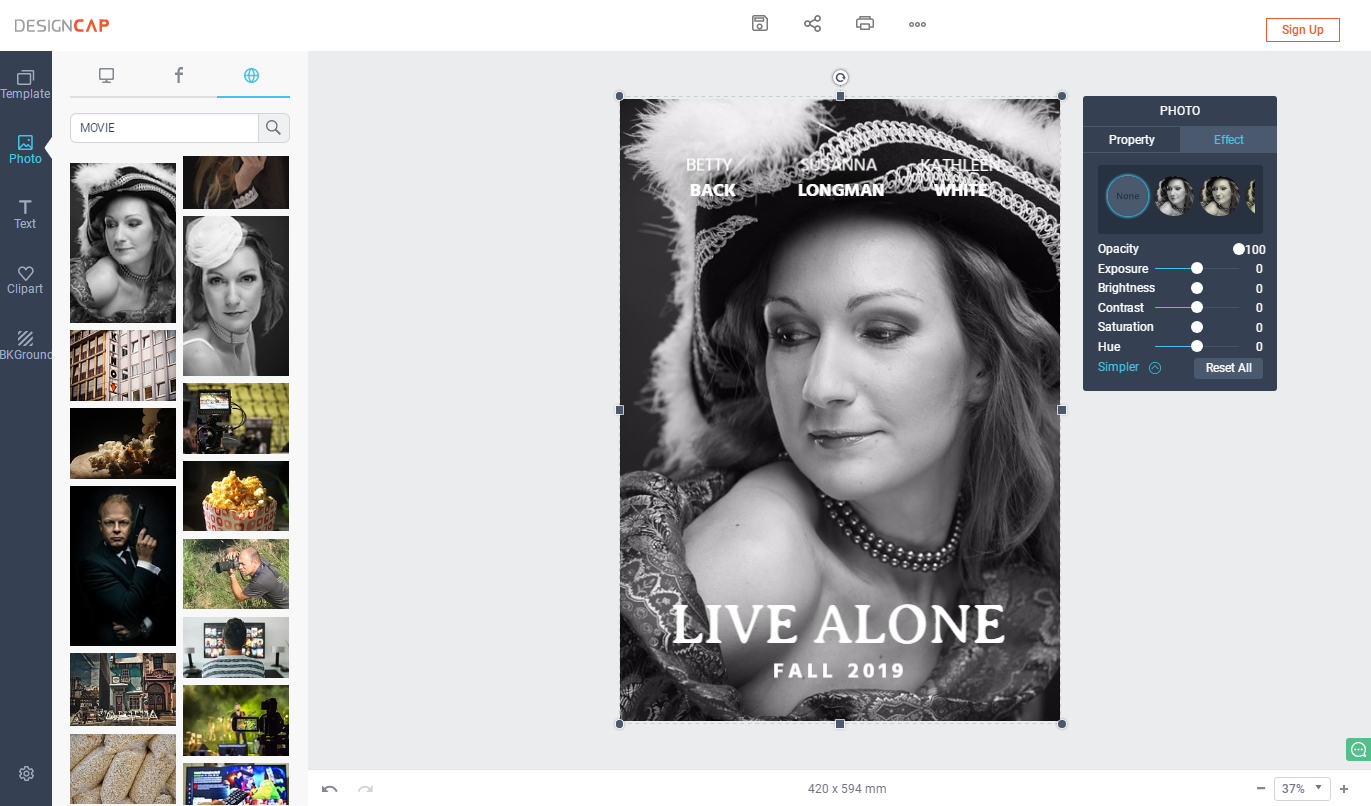Click the Sign Up button
The image size is (1371, 806).
tap(1302, 30)
